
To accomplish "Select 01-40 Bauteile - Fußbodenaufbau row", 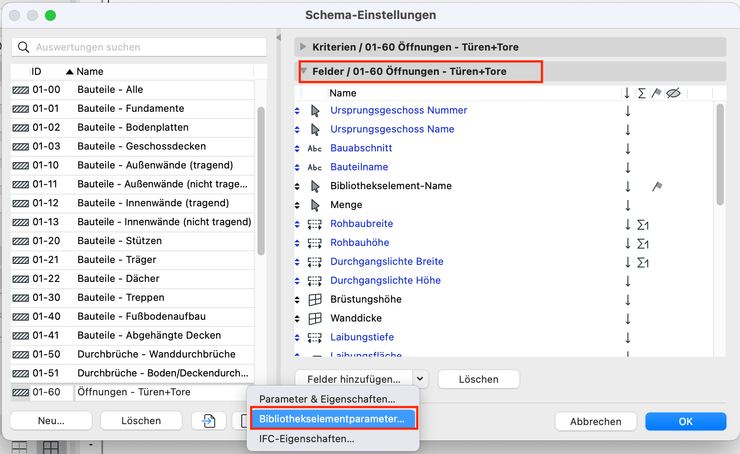I will 132,316.
